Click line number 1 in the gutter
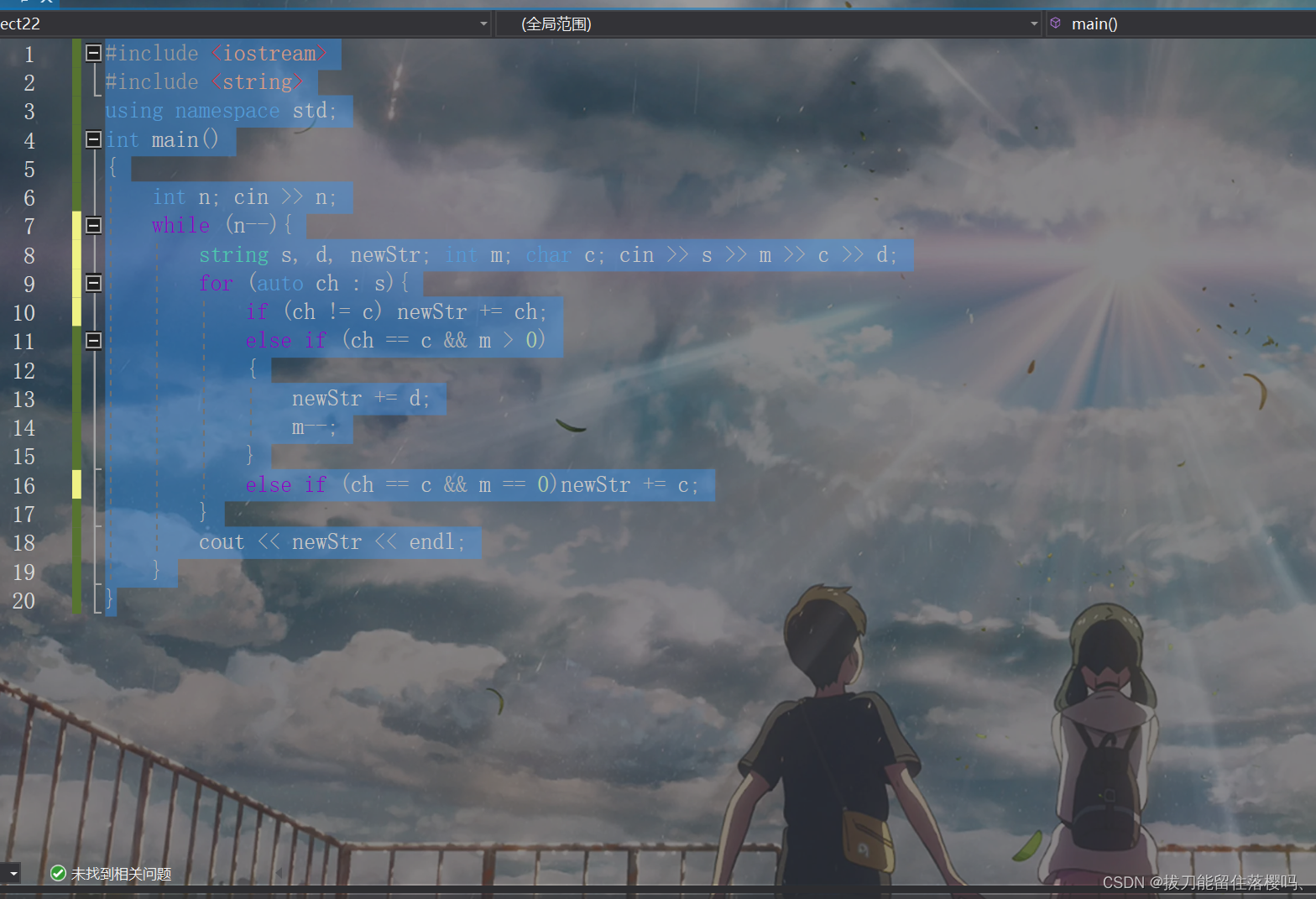 [x=29, y=55]
